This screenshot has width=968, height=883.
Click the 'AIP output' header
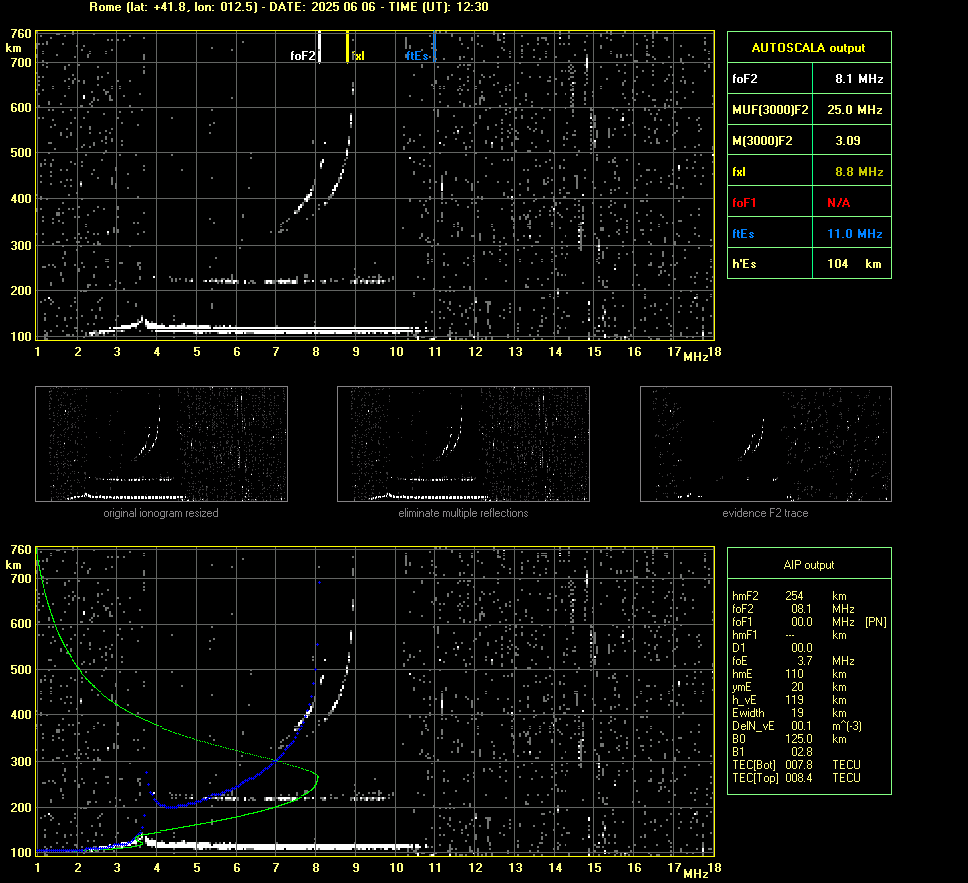(808, 565)
